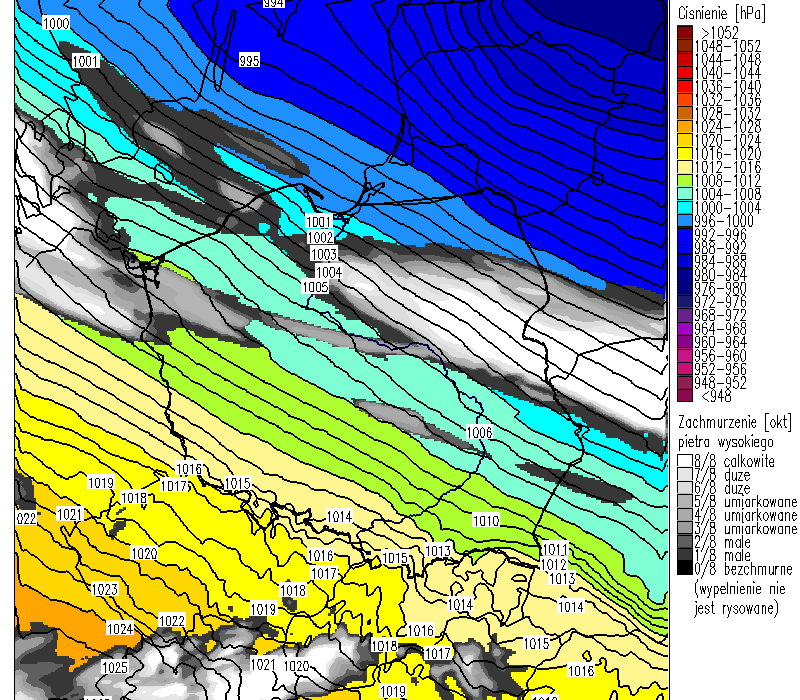Select the 1024-1028 hPa orange legend swatch
800x700 pixels.
(685, 127)
